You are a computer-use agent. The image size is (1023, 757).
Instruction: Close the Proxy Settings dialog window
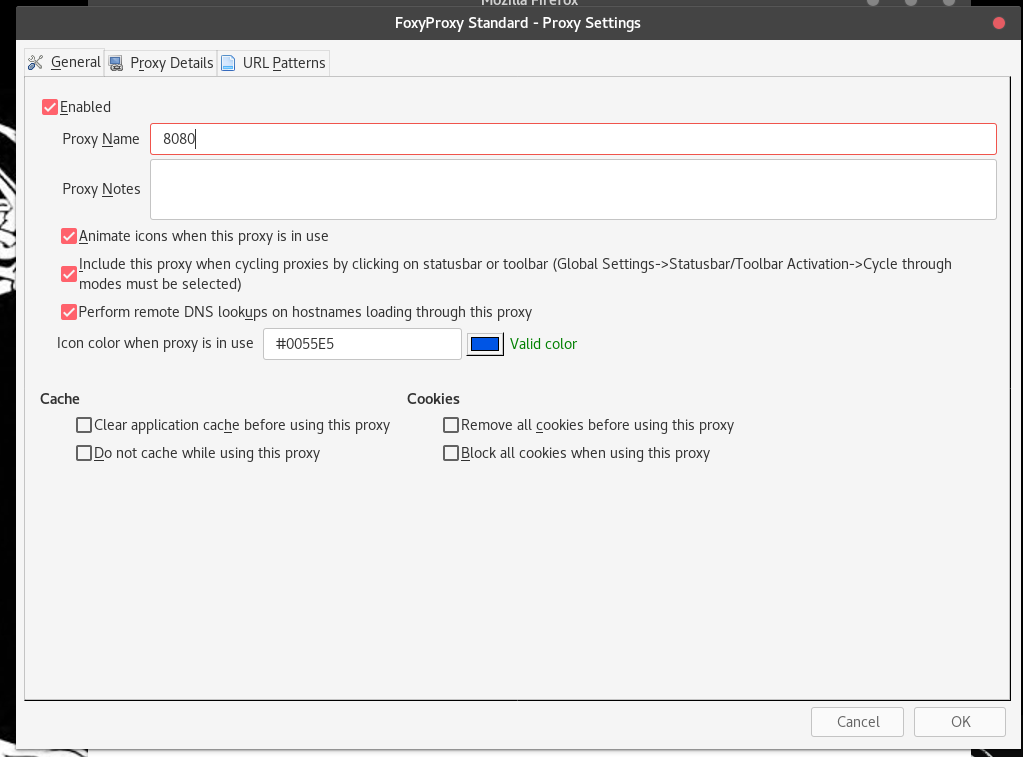[998, 22]
